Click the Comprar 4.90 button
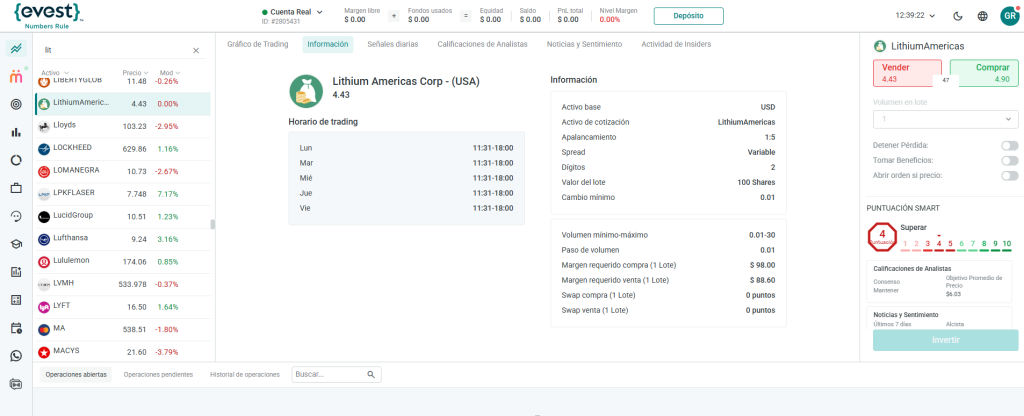Viewport: 1024px width, 416px height. [984, 73]
